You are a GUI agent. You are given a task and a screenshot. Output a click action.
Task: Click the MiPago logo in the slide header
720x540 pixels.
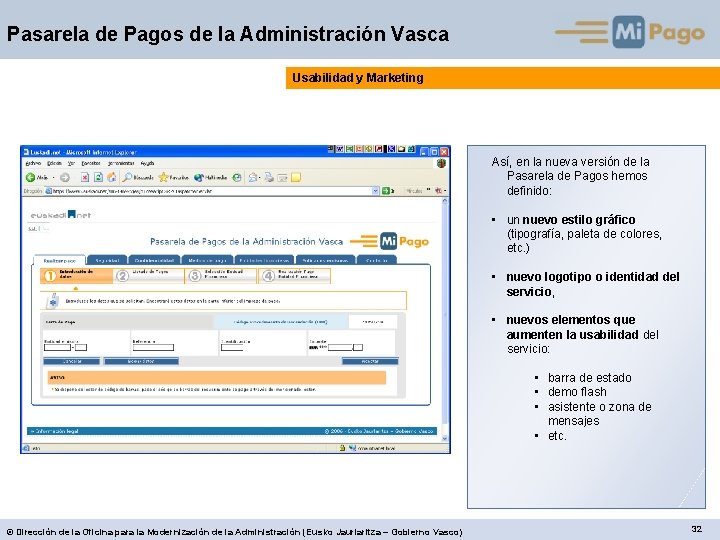tap(630, 32)
